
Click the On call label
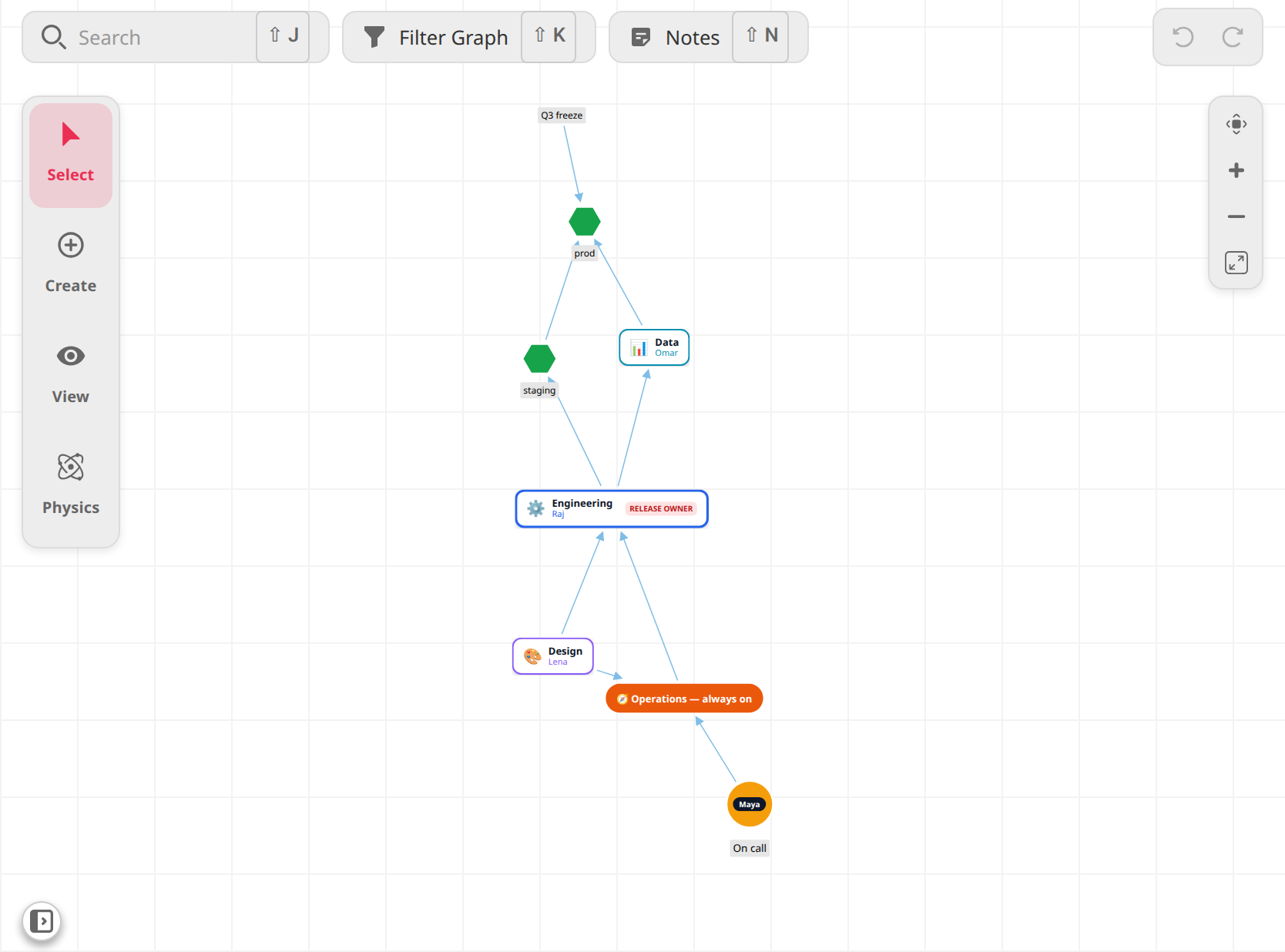tap(750, 848)
